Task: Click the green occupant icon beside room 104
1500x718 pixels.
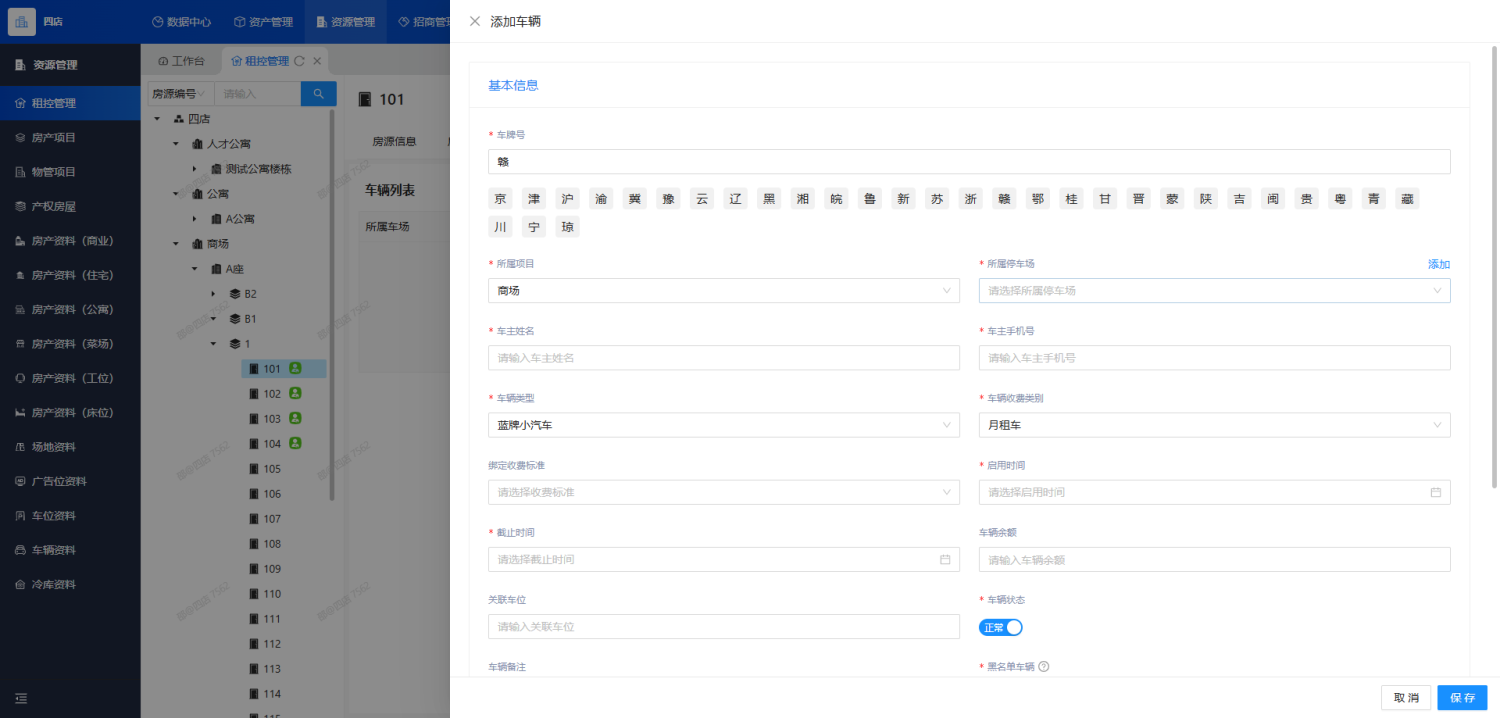Action: [295, 443]
